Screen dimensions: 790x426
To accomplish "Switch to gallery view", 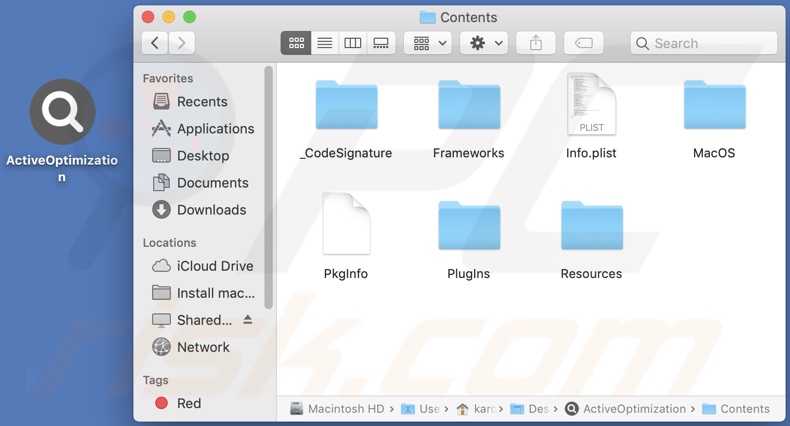I will (381, 43).
